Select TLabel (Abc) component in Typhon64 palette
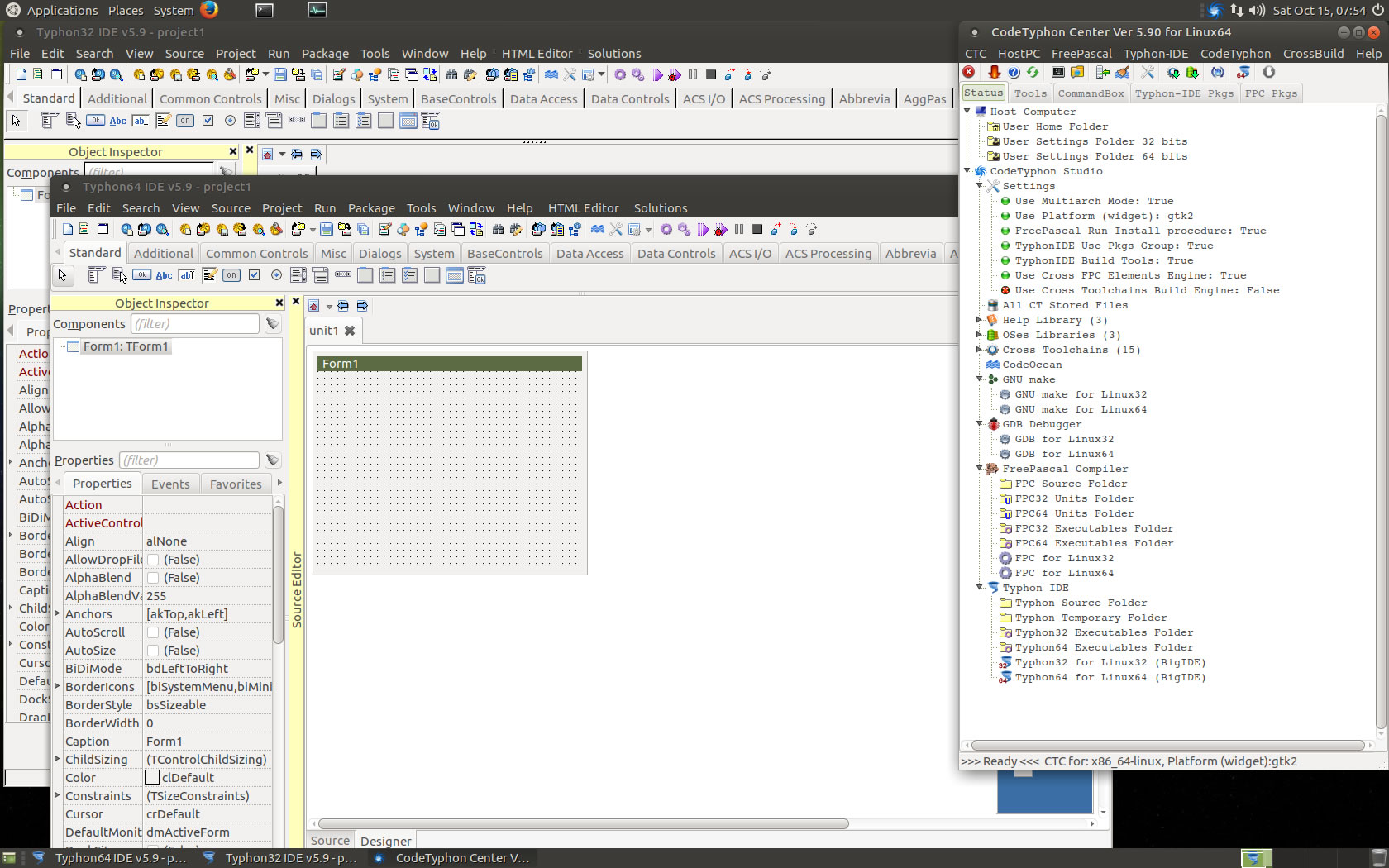The height and width of the screenshot is (868, 1389). (164, 275)
